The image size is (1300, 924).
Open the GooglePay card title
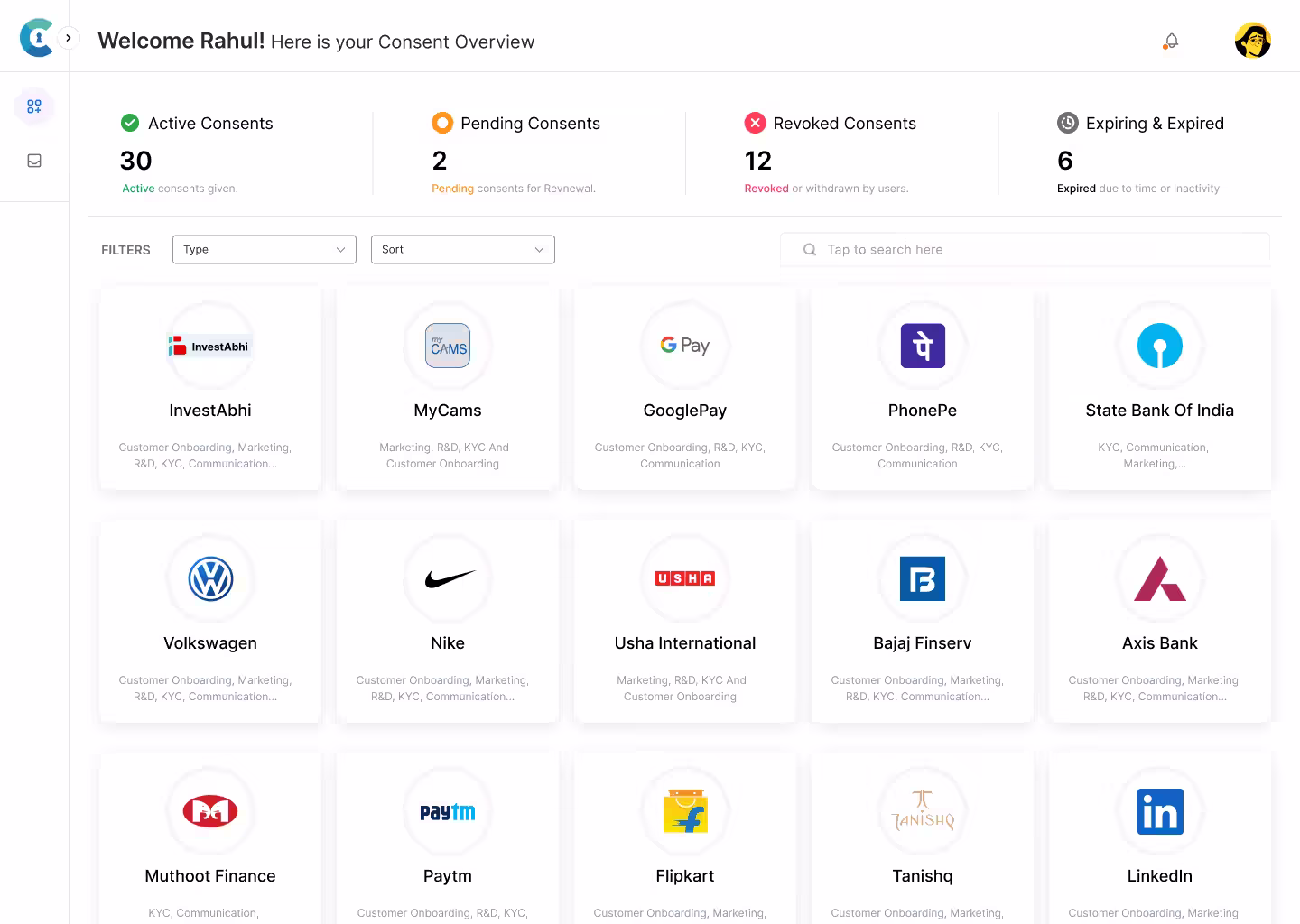685,411
